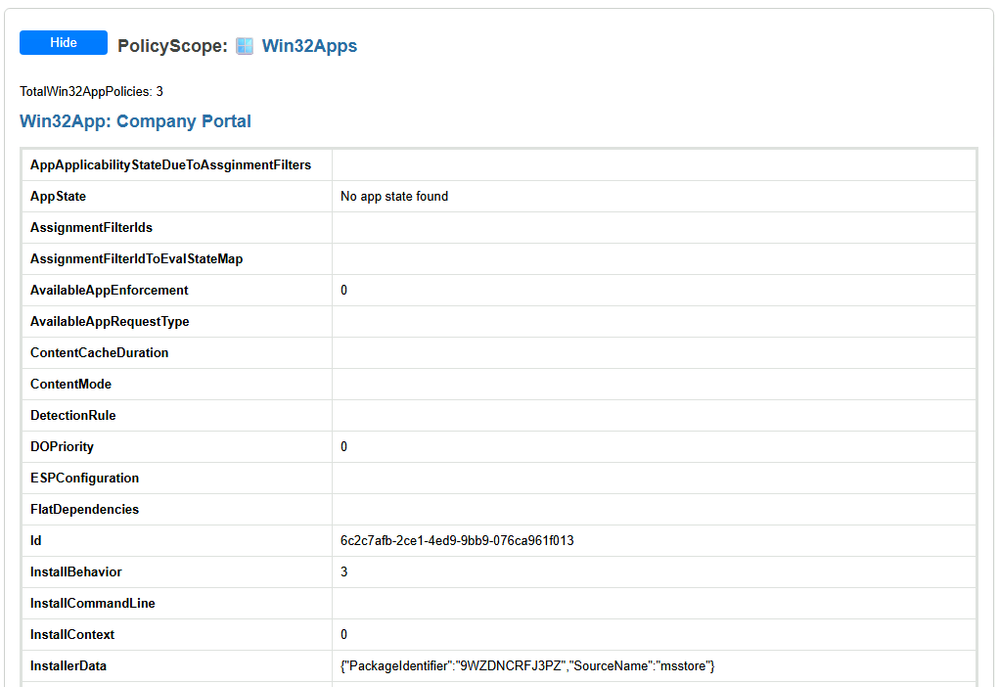Select the AppState property label
The image size is (999, 687).
pyautogui.click(x=58, y=196)
